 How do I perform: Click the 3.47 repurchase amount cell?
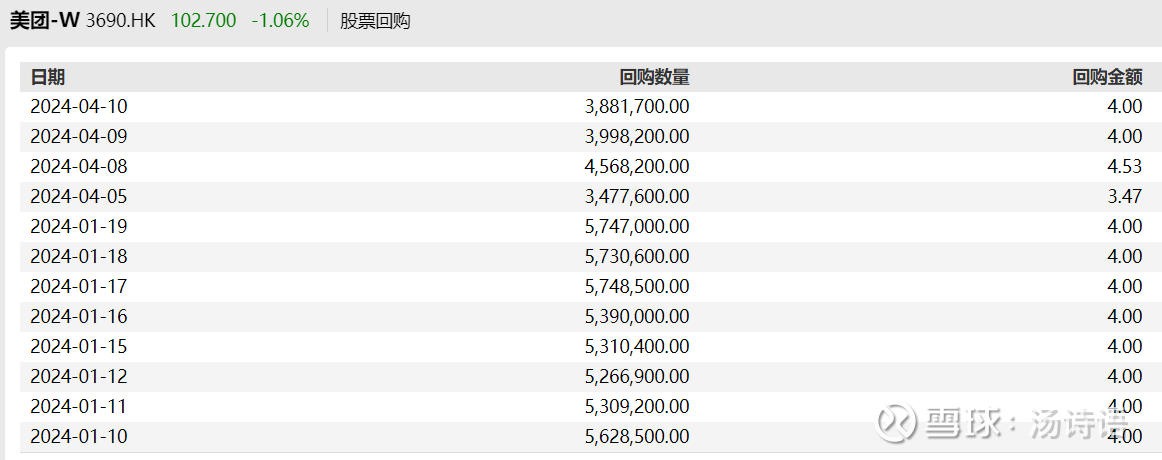(1126, 197)
